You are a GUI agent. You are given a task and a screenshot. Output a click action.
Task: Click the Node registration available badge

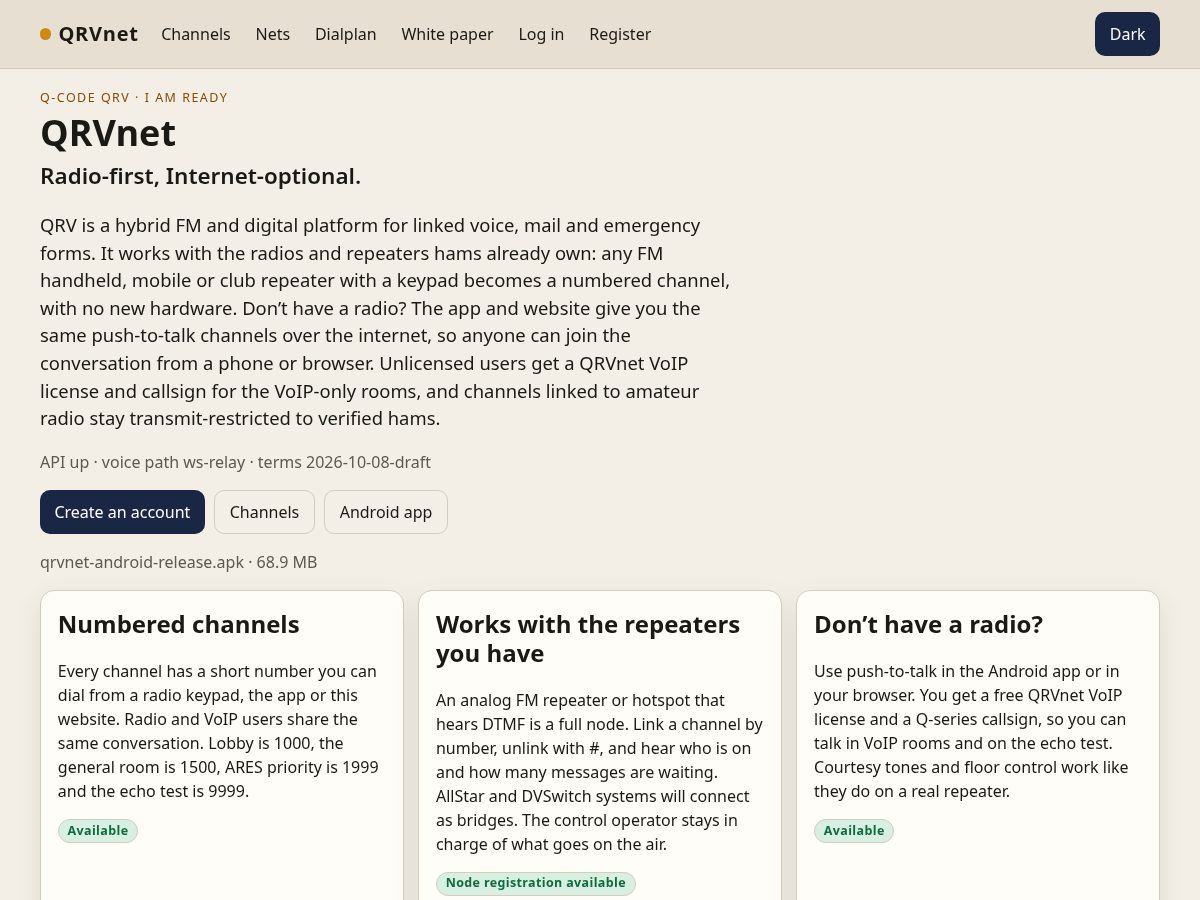536,883
